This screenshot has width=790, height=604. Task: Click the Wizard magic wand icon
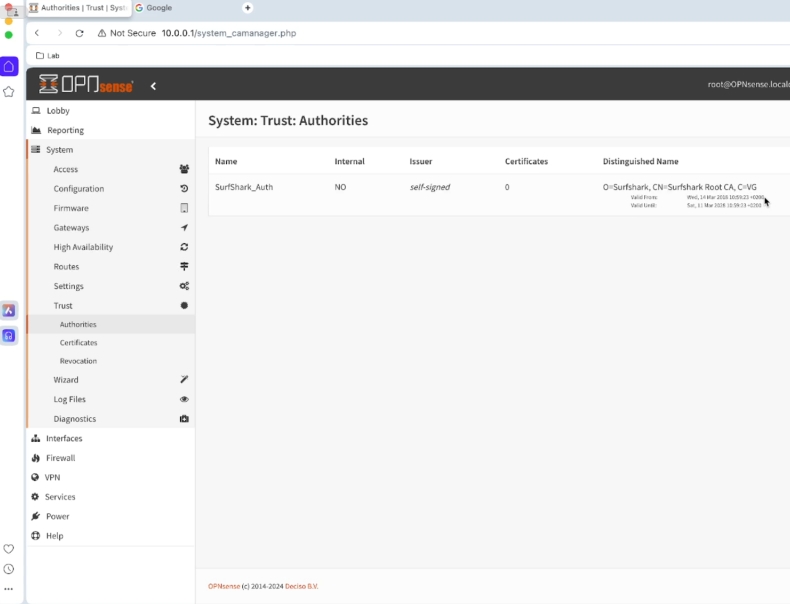[x=184, y=380]
